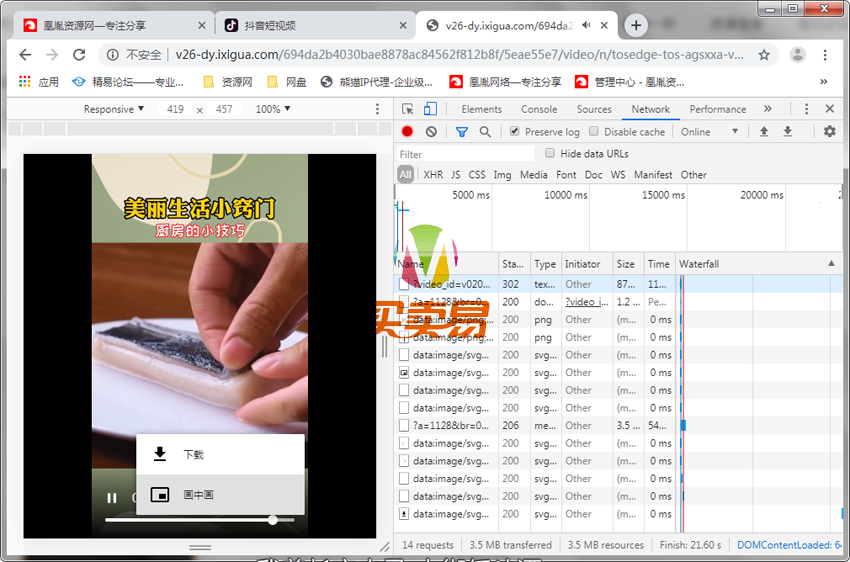850x562 pixels.
Task: Sort requests by the Size column
Action: coord(628,263)
